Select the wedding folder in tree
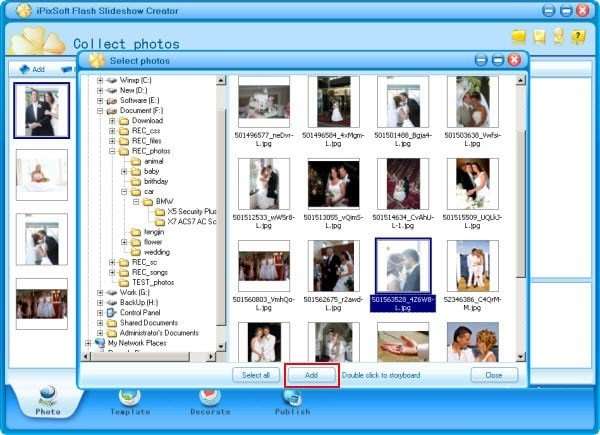 (156, 252)
